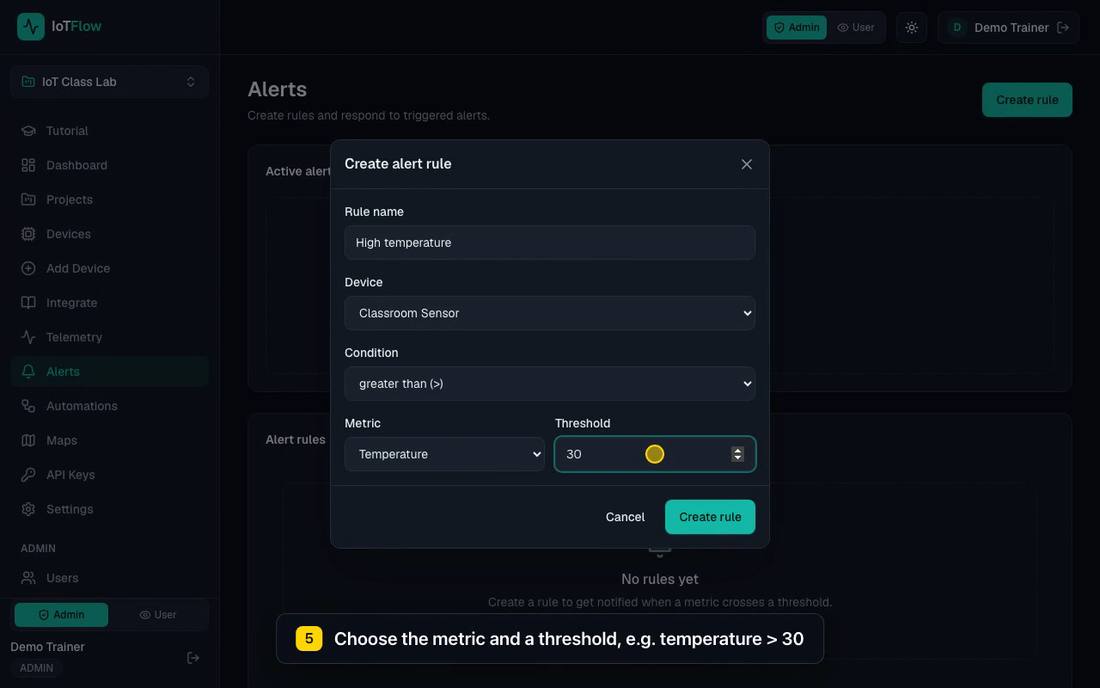The image size is (1100, 688).
Task: Click Demo Trainer name in sidebar footer
Action: (47, 647)
